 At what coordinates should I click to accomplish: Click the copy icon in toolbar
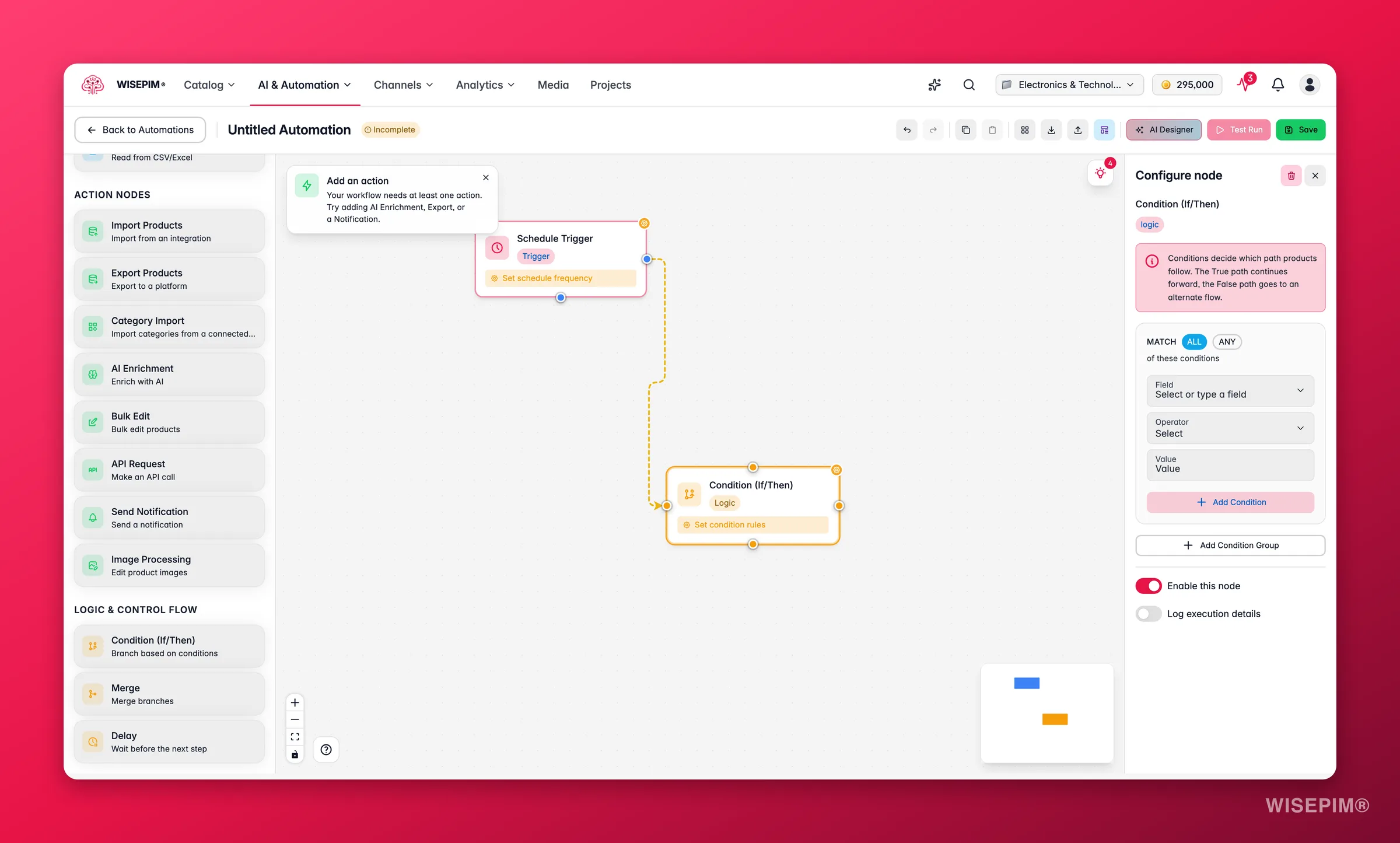click(966, 130)
